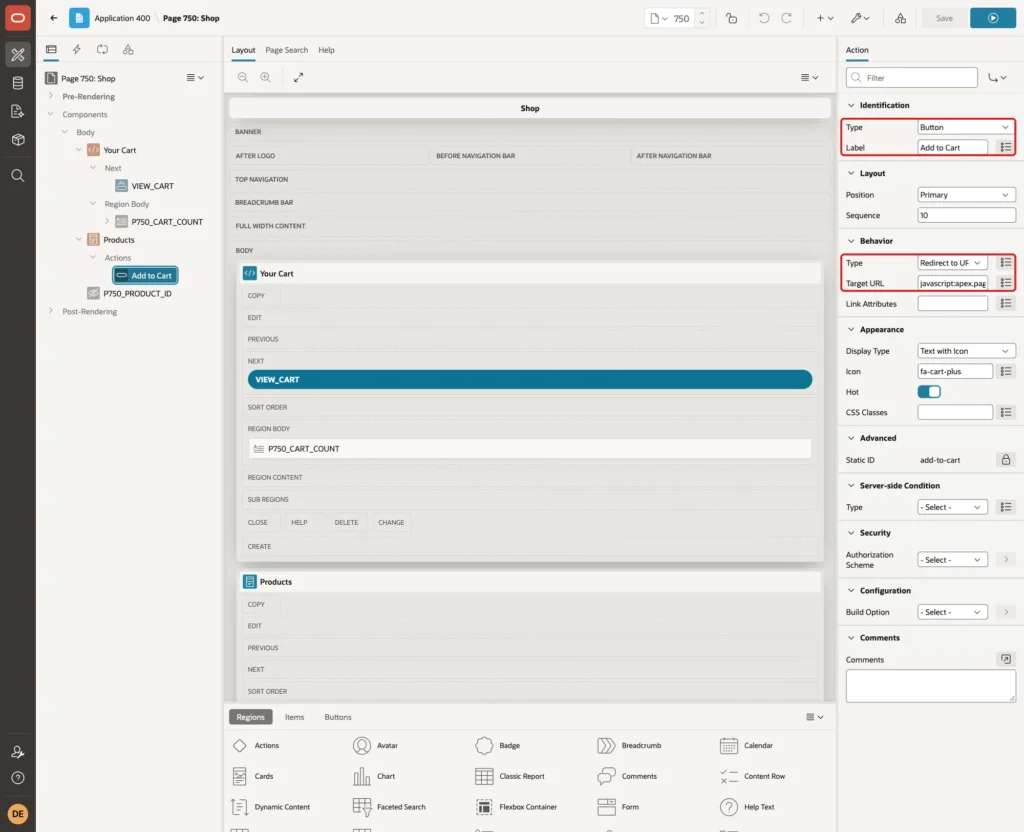Switch to the Rendering tree tab icon
The image size is (1024, 832).
click(51, 50)
